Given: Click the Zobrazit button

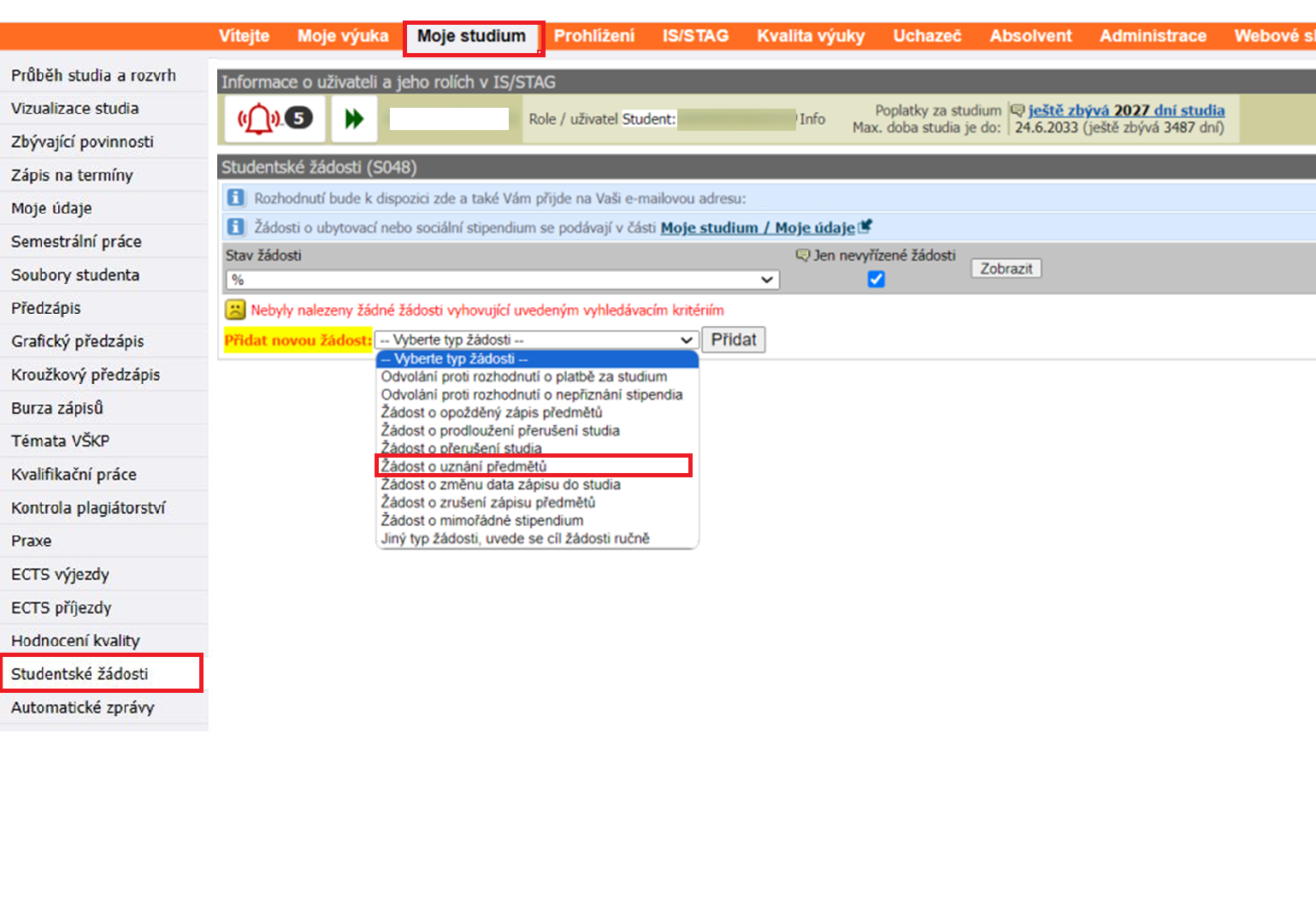Looking at the screenshot, I should tap(1006, 269).
